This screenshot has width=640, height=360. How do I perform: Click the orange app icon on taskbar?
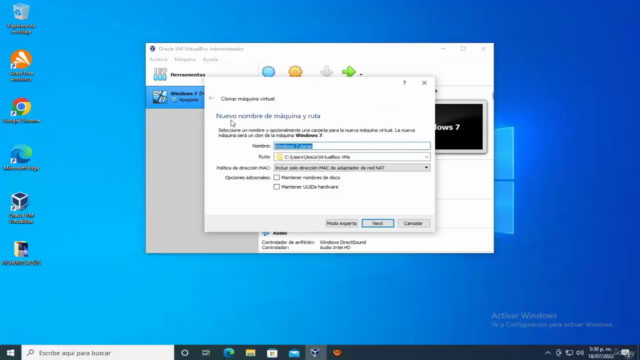337,353
